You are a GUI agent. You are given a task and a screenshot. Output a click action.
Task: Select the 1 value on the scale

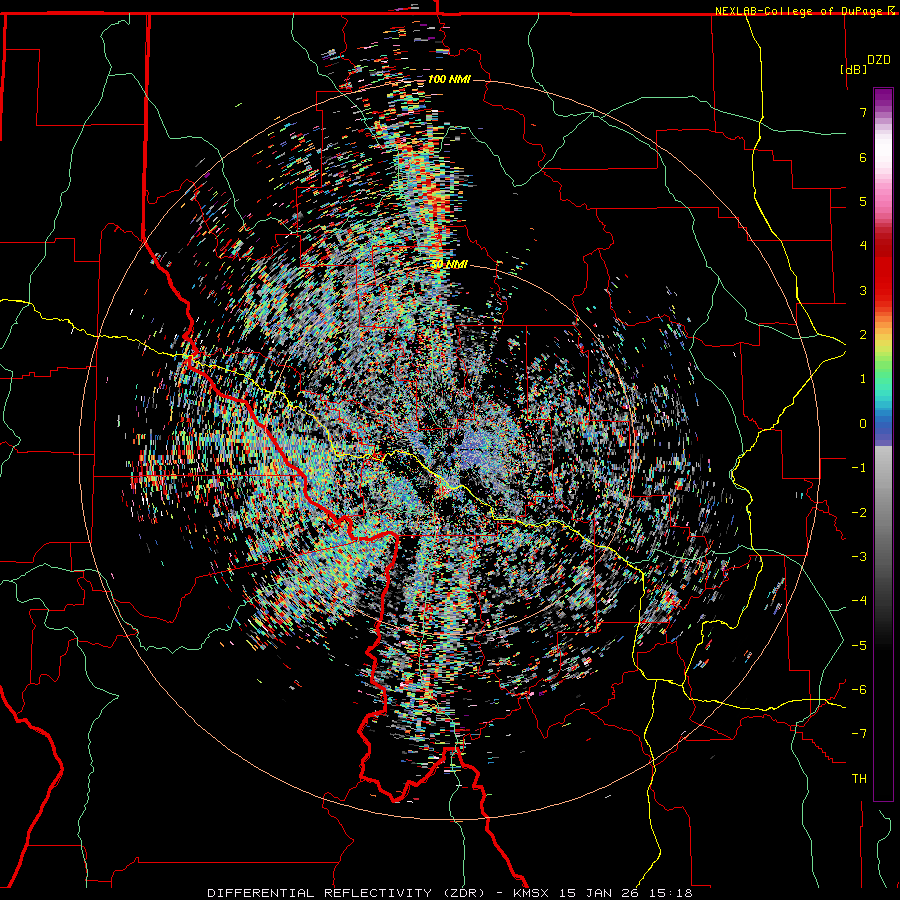pyautogui.click(x=863, y=379)
